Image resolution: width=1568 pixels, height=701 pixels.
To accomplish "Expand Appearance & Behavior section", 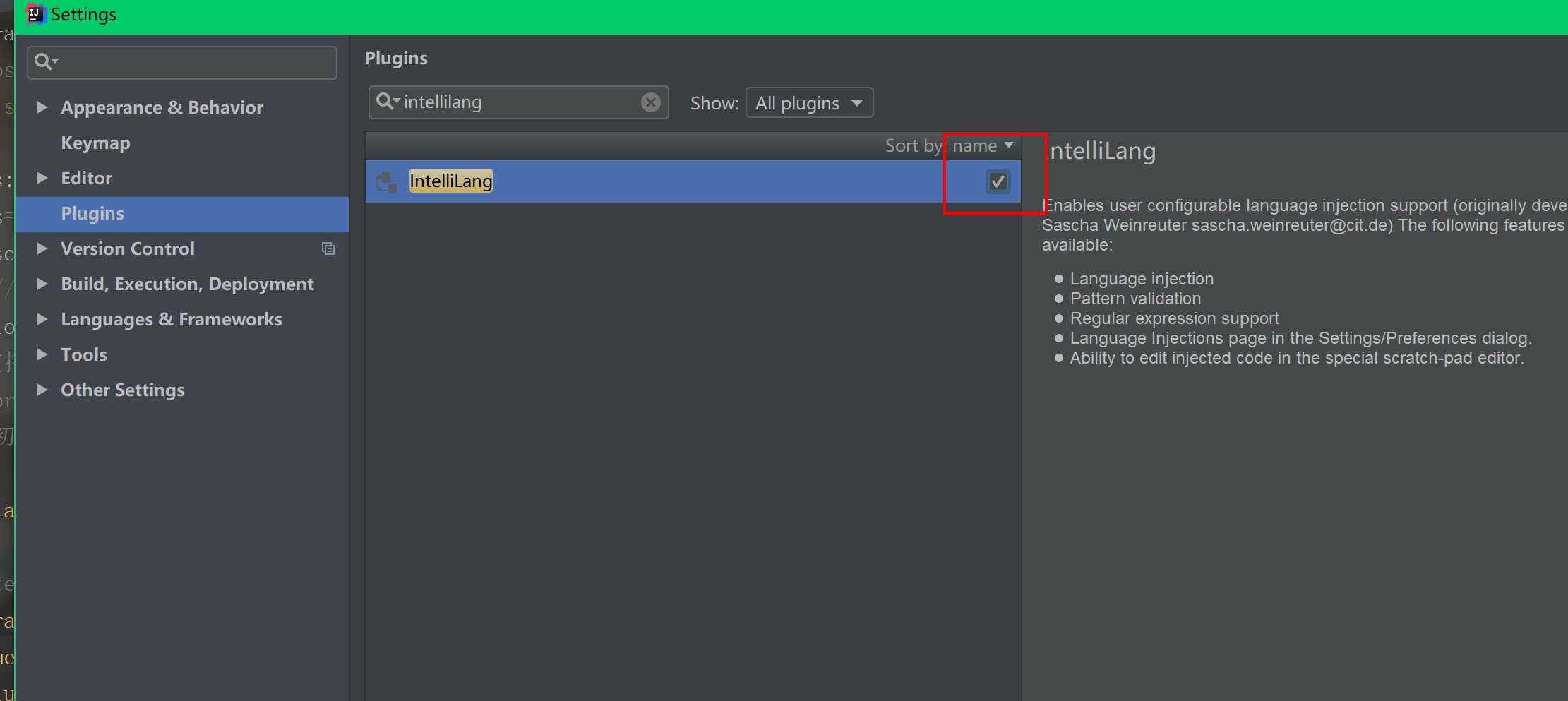I will (42, 107).
